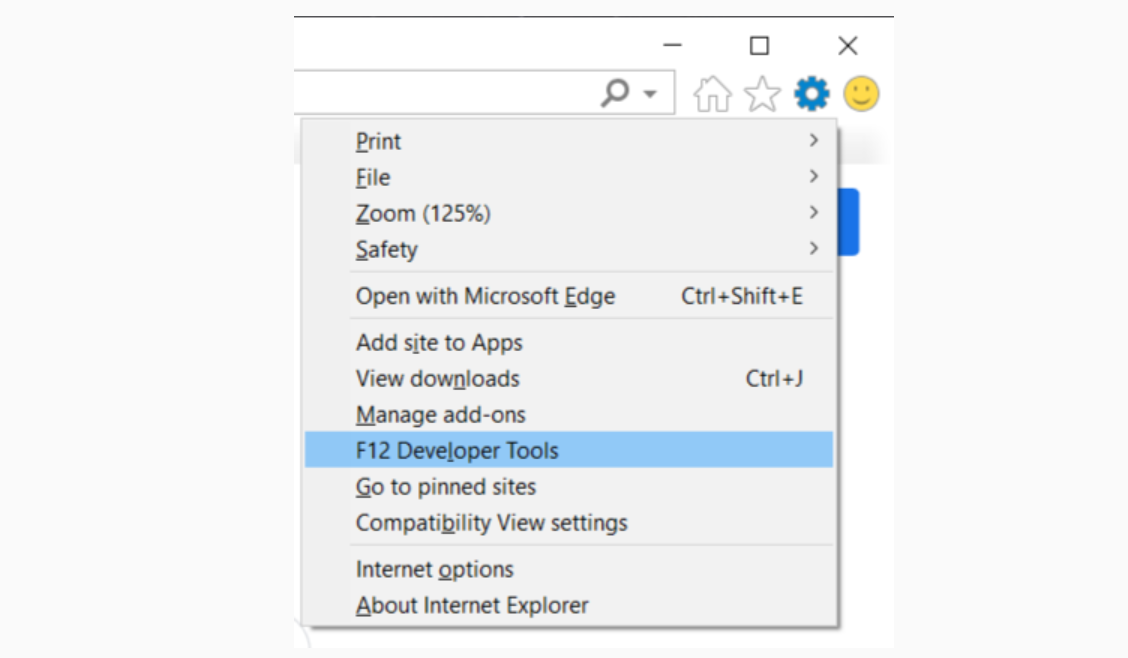Click the Favorites star icon
1128x658 pixels.
click(x=763, y=95)
